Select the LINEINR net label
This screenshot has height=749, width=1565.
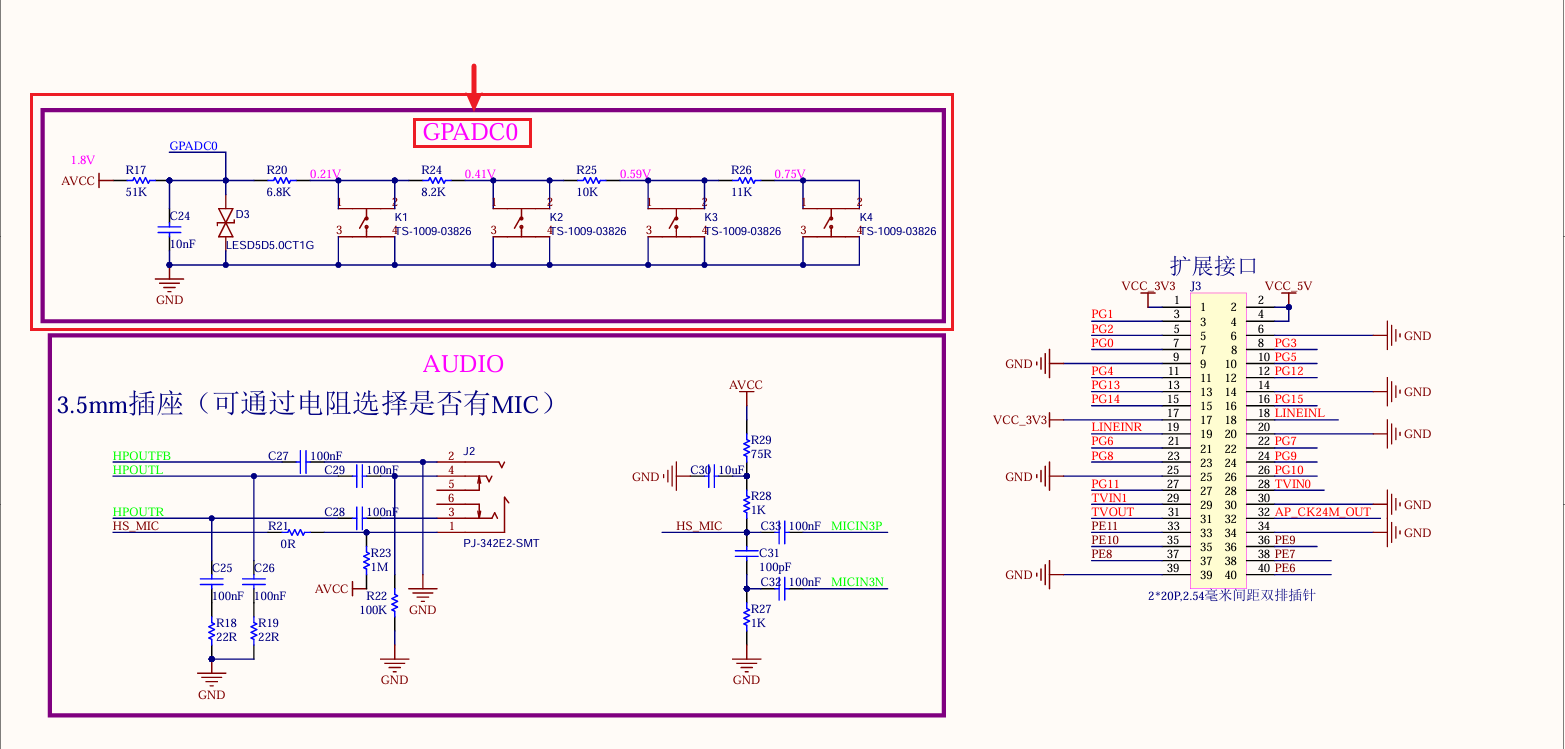[1116, 427]
